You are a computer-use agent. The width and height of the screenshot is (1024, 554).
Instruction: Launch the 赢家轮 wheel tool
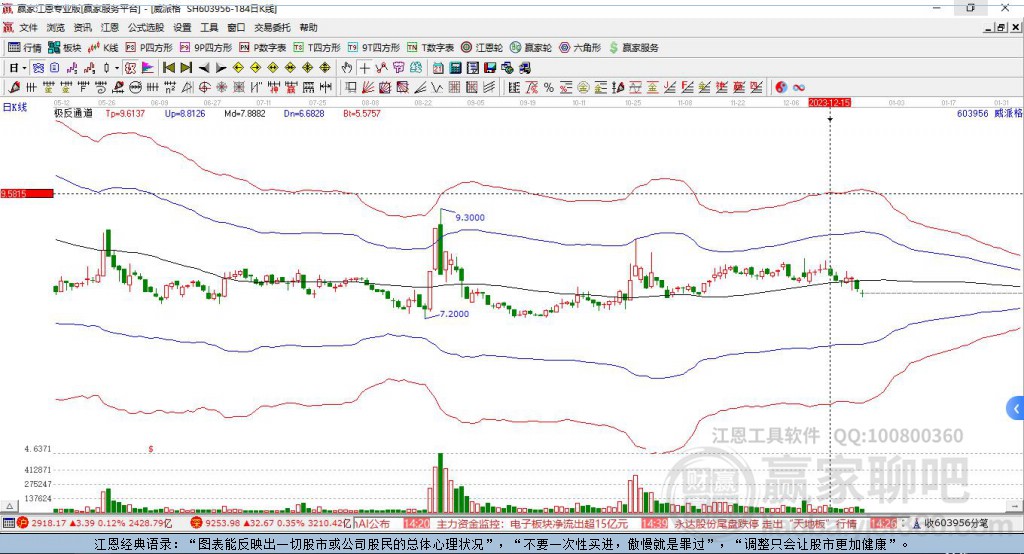[x=531, y=48]
